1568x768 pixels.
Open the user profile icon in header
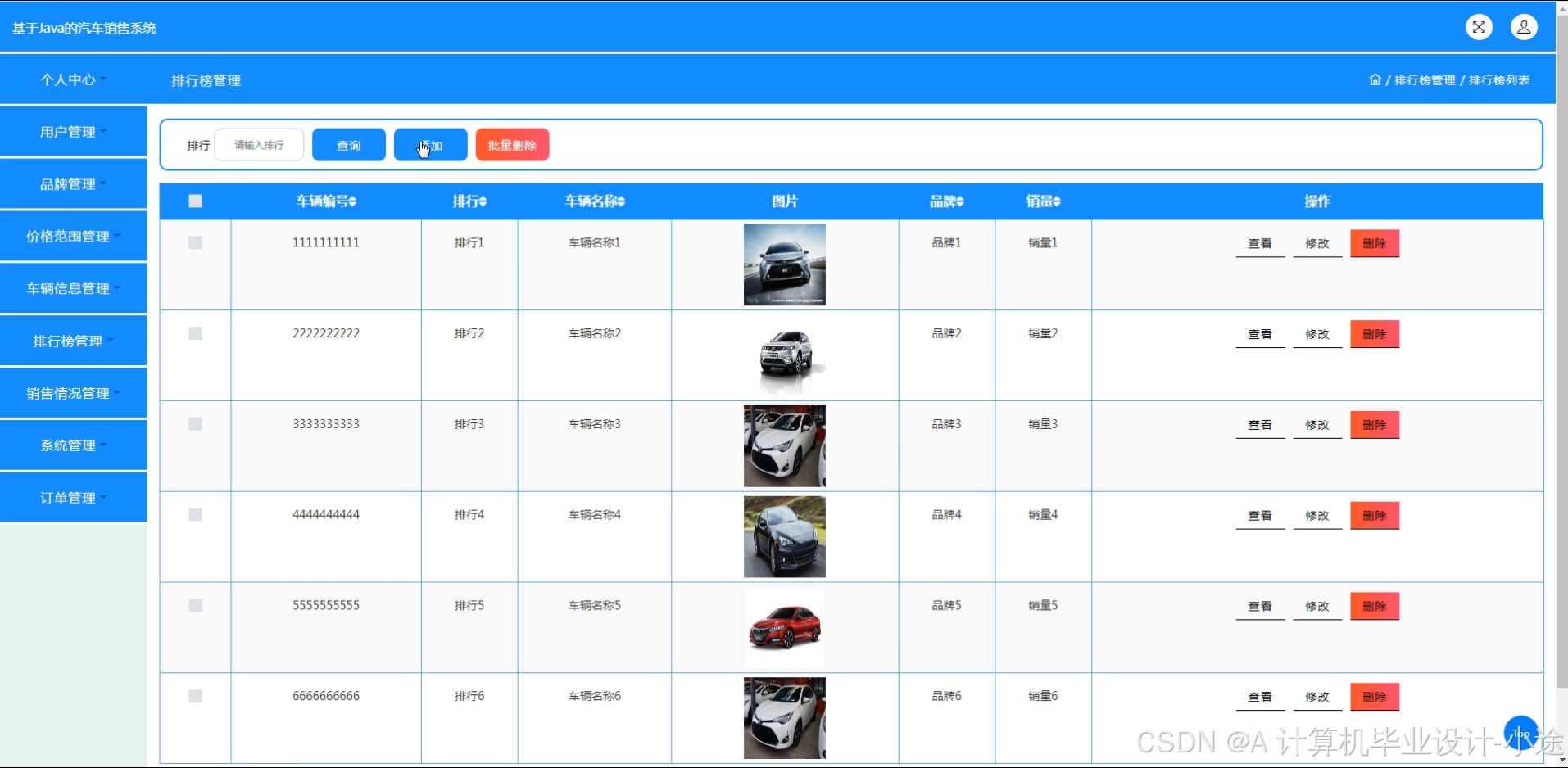point(1524,27)
